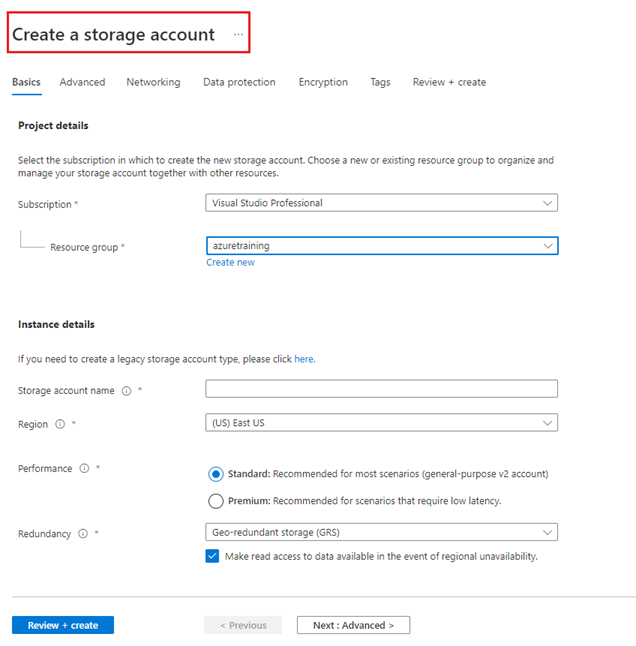The height and width of the screenshot is (646, 636).
Task: Expand the Subscription dropdown
Action: click(x=381, y=203)
